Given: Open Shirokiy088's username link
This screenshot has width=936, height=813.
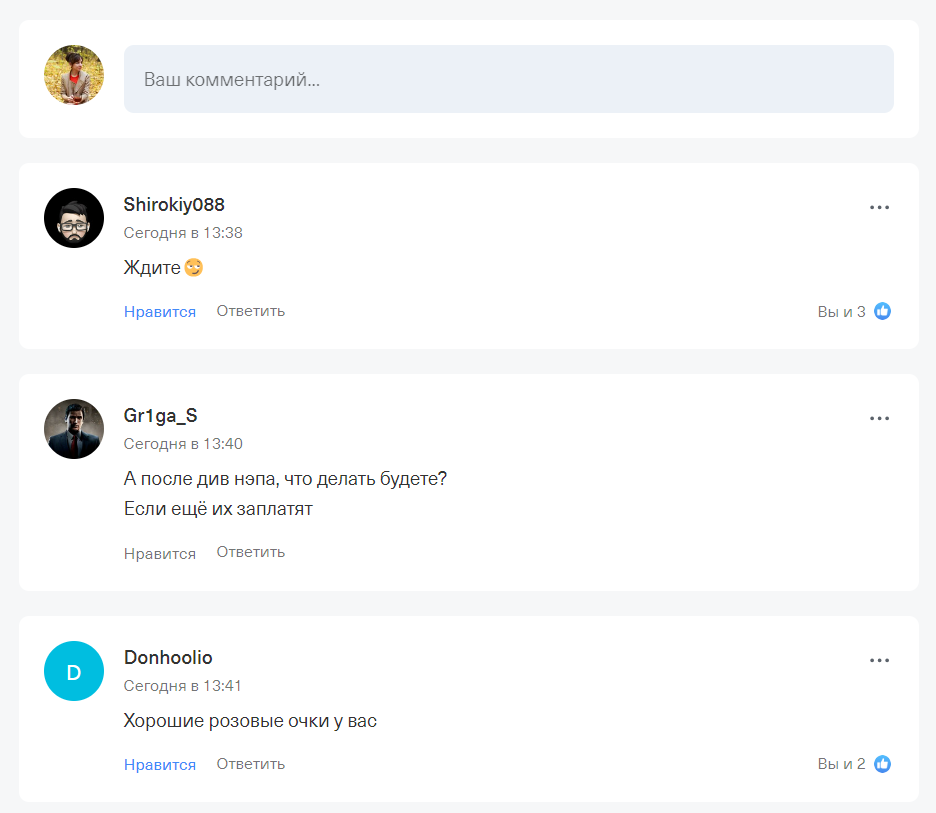Looking at the screenshot, I should tap(173, 204).
